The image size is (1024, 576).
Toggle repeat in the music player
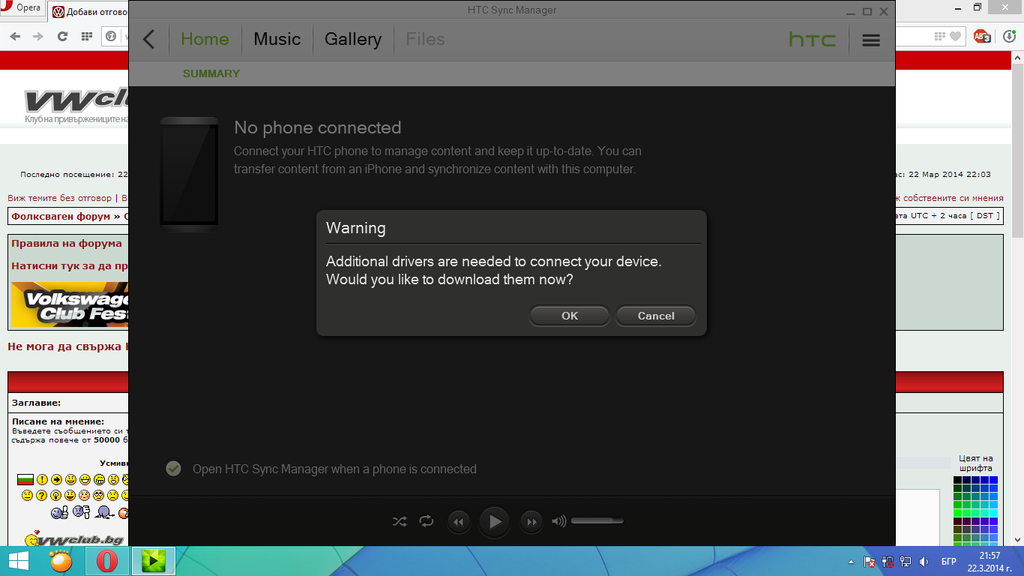[x=426, y=521]
